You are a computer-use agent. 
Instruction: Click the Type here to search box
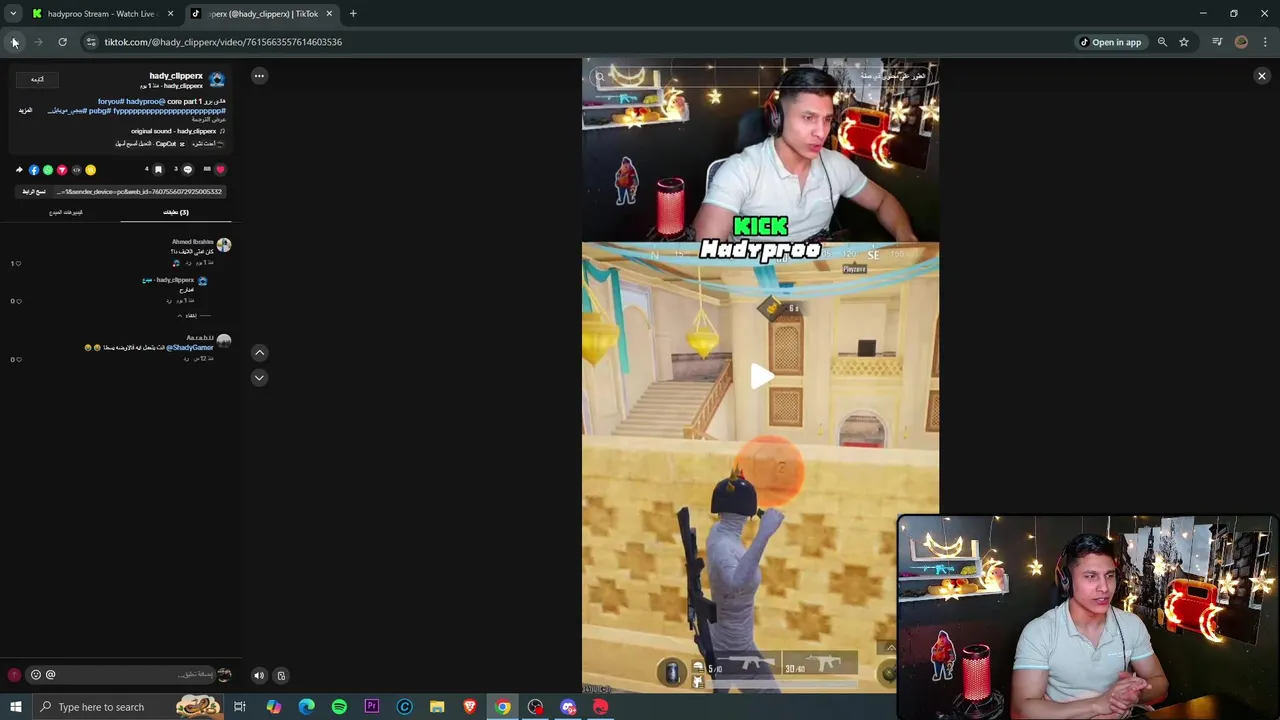(x=127, y=707)
